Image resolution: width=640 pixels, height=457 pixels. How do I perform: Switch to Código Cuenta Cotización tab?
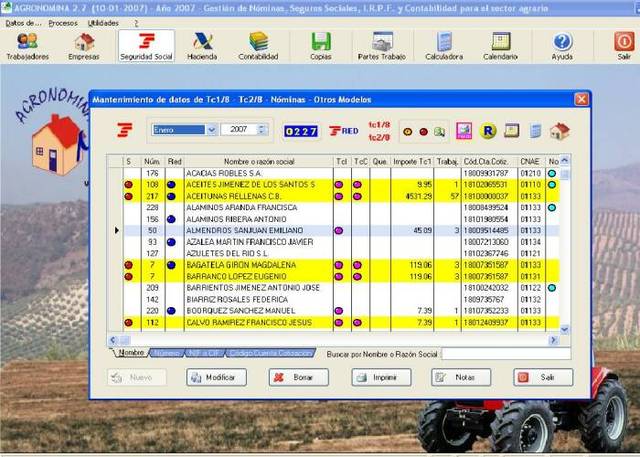pyautogui.click(x=271, y=353)
